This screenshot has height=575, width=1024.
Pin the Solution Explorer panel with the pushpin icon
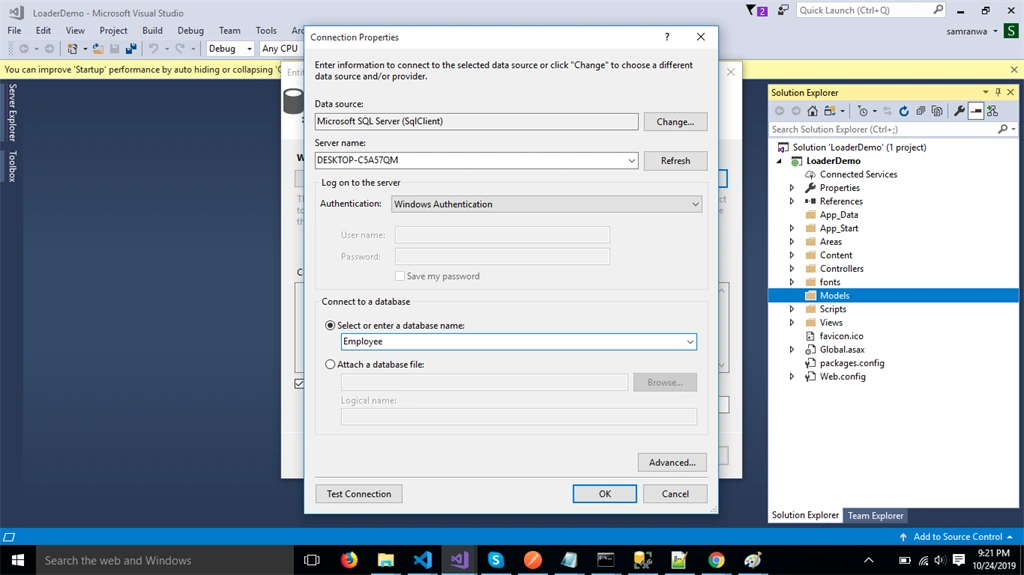[x=998, y=92]
